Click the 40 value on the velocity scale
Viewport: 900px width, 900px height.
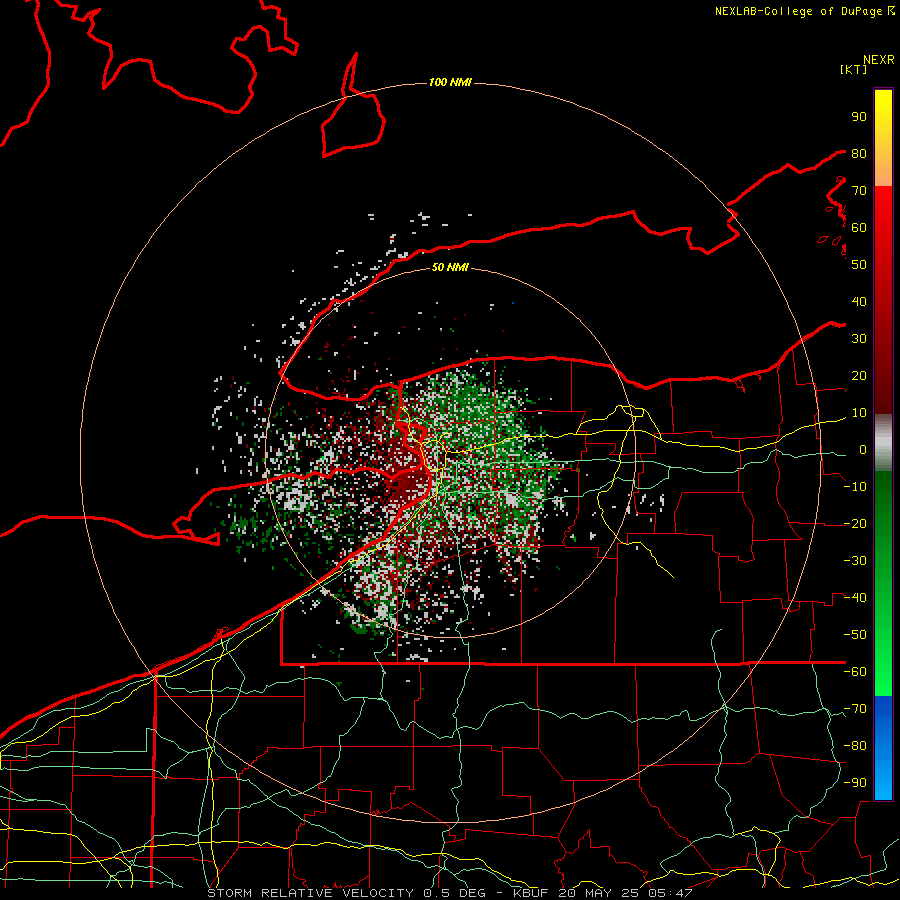859,302
